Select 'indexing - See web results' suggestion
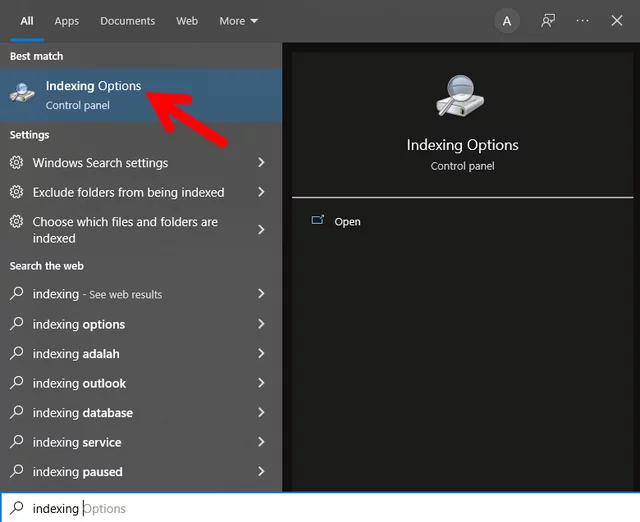The height and width of the screenshot is (522, 640). 141,294
